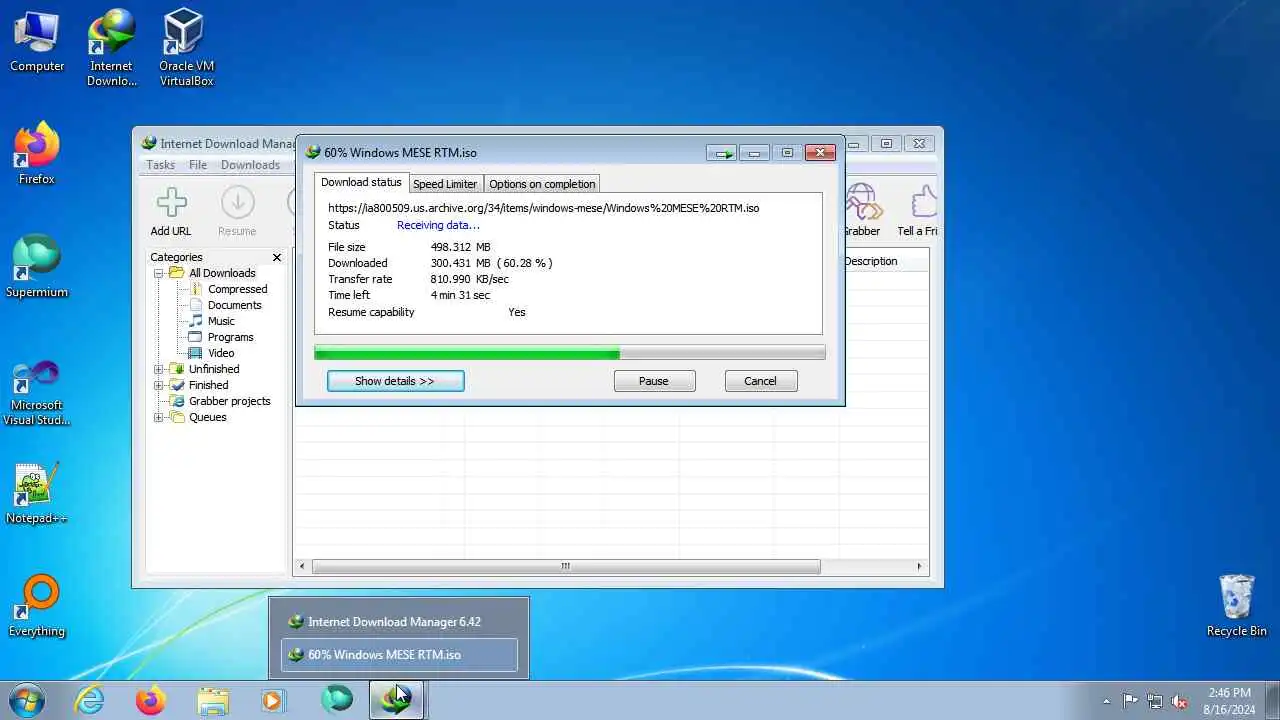Open Computer desktop icon

37,41
